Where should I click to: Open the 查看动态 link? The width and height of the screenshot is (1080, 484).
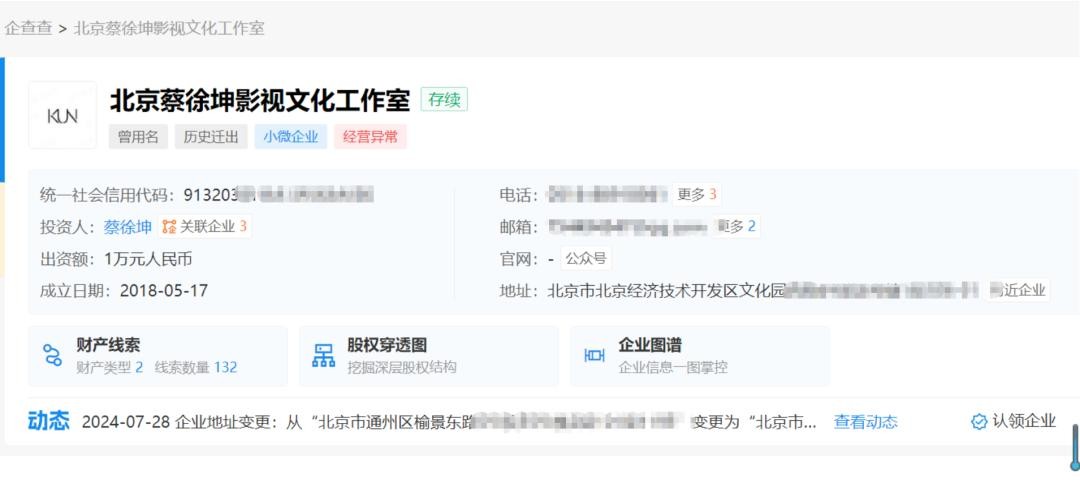(x=865, y=422)
